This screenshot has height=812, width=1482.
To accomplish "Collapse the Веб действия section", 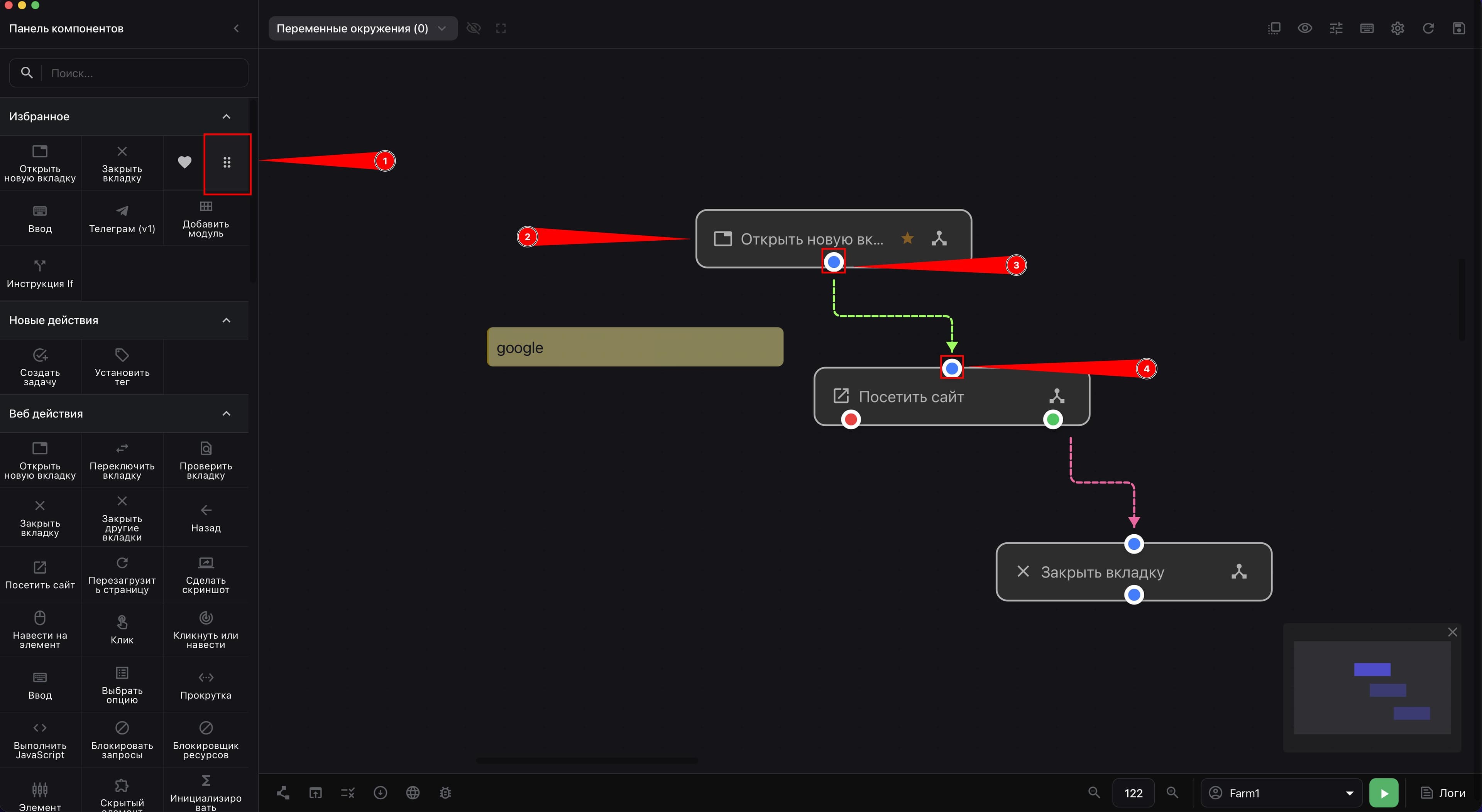I will tap(226, 414).
